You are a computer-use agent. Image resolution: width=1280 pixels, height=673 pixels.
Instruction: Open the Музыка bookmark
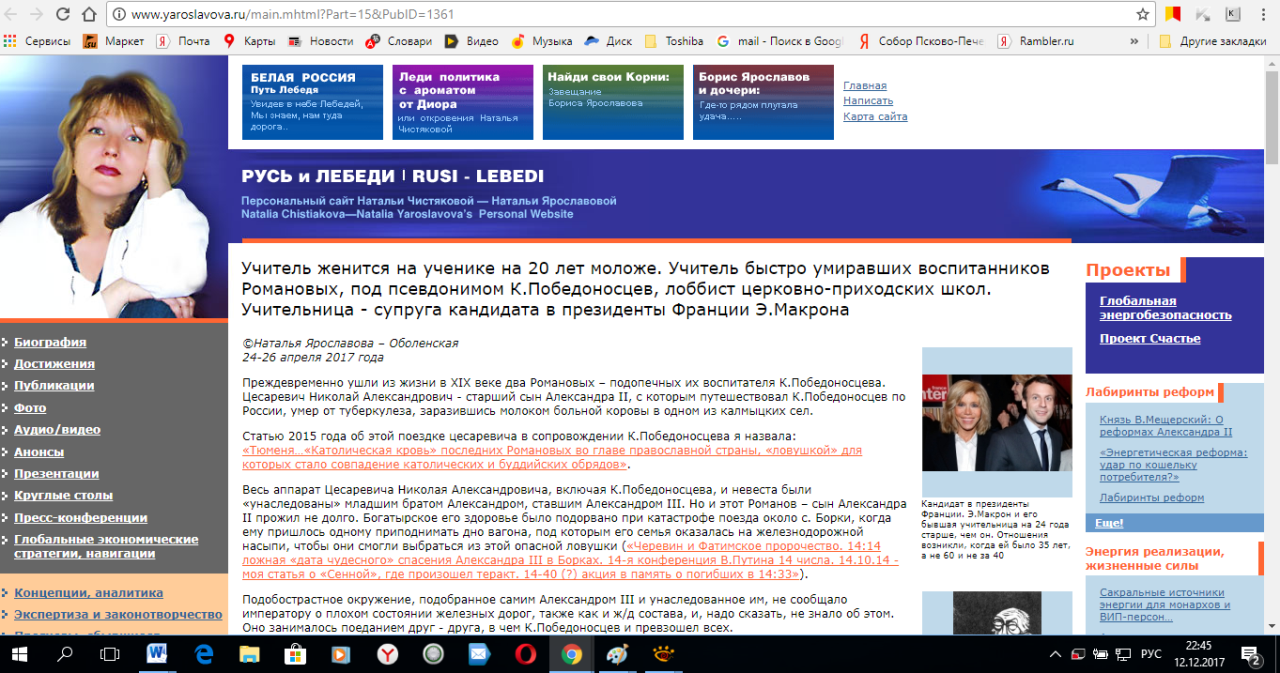(x=541, y=41)
